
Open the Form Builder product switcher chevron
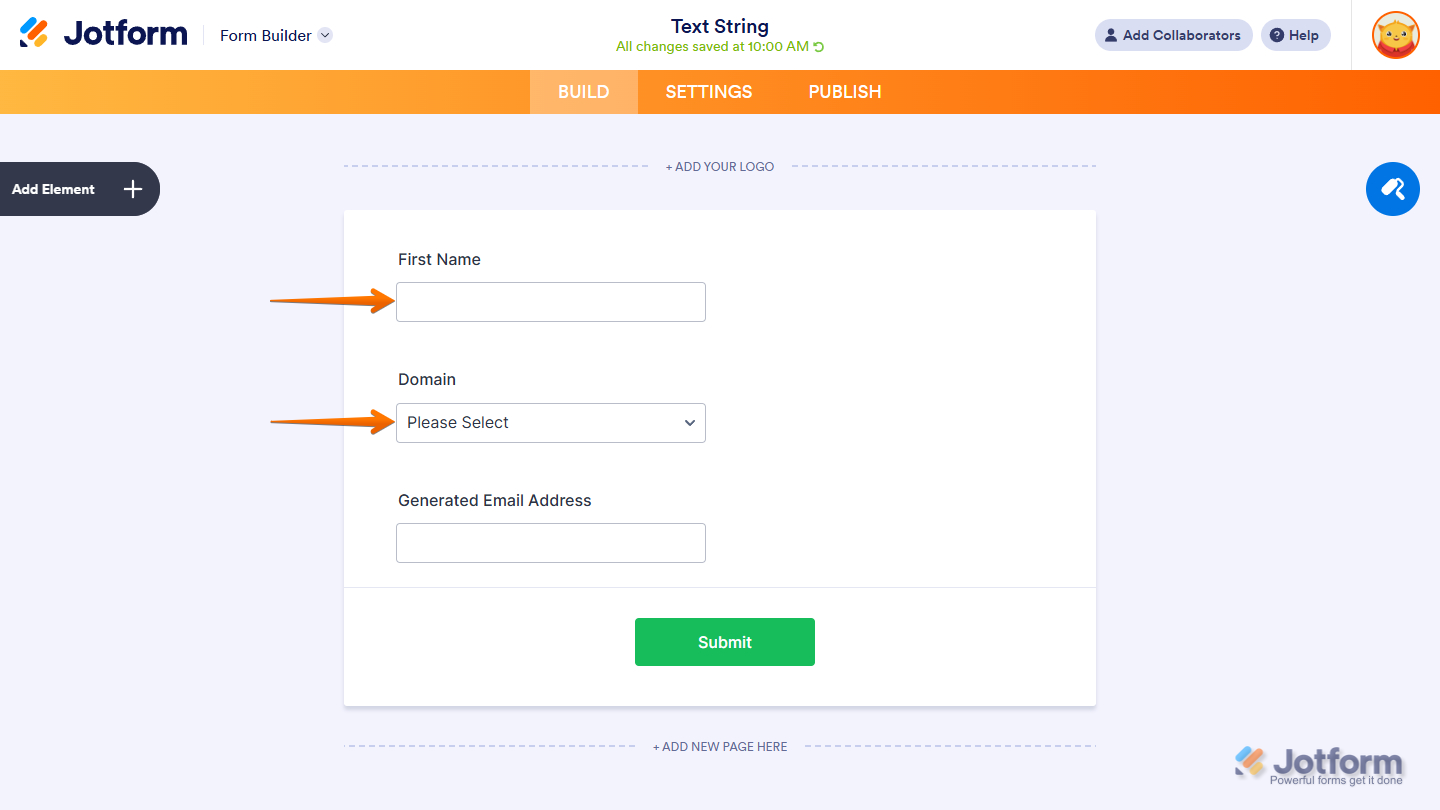324,35
